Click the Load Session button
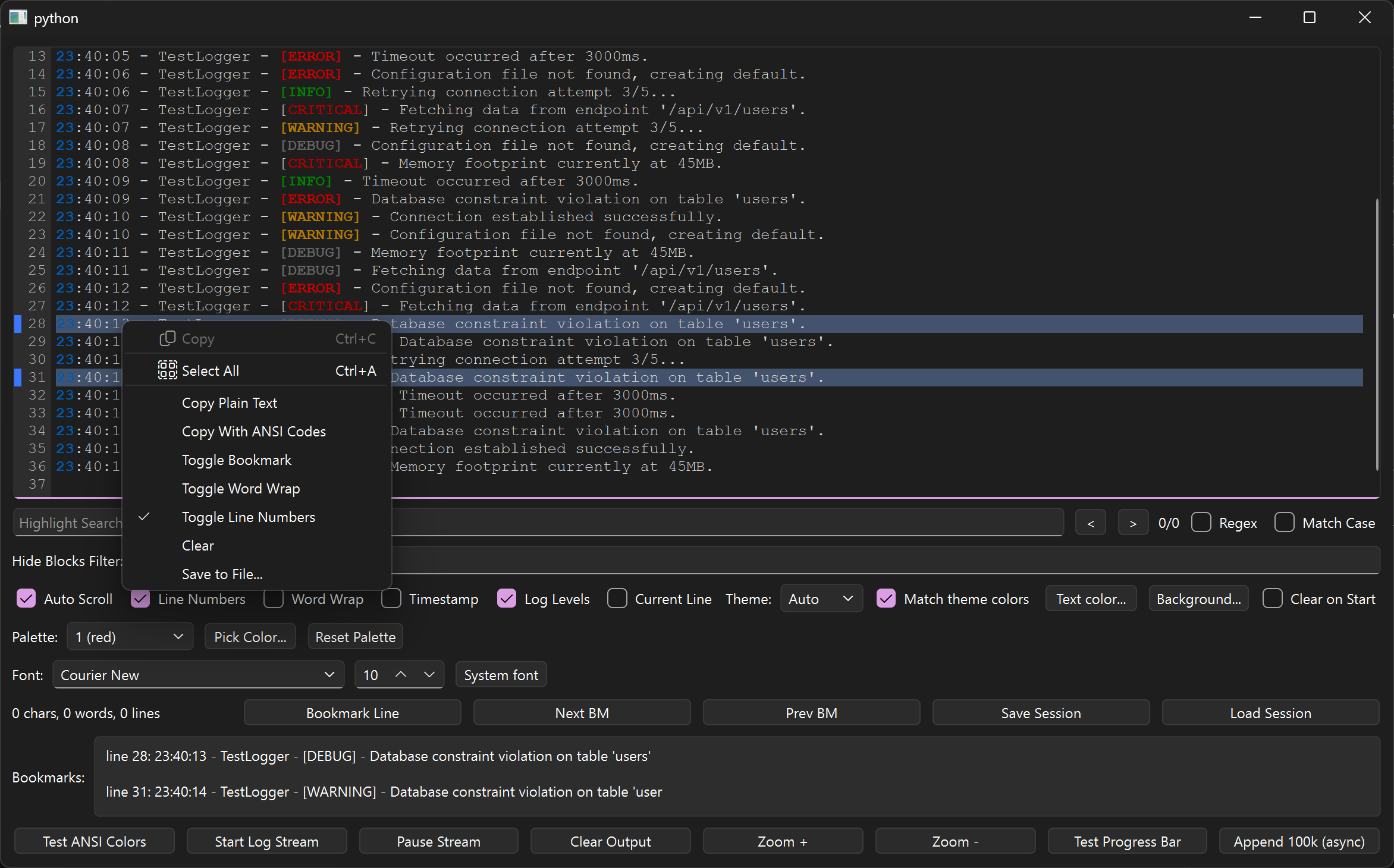 point(1271,713)
